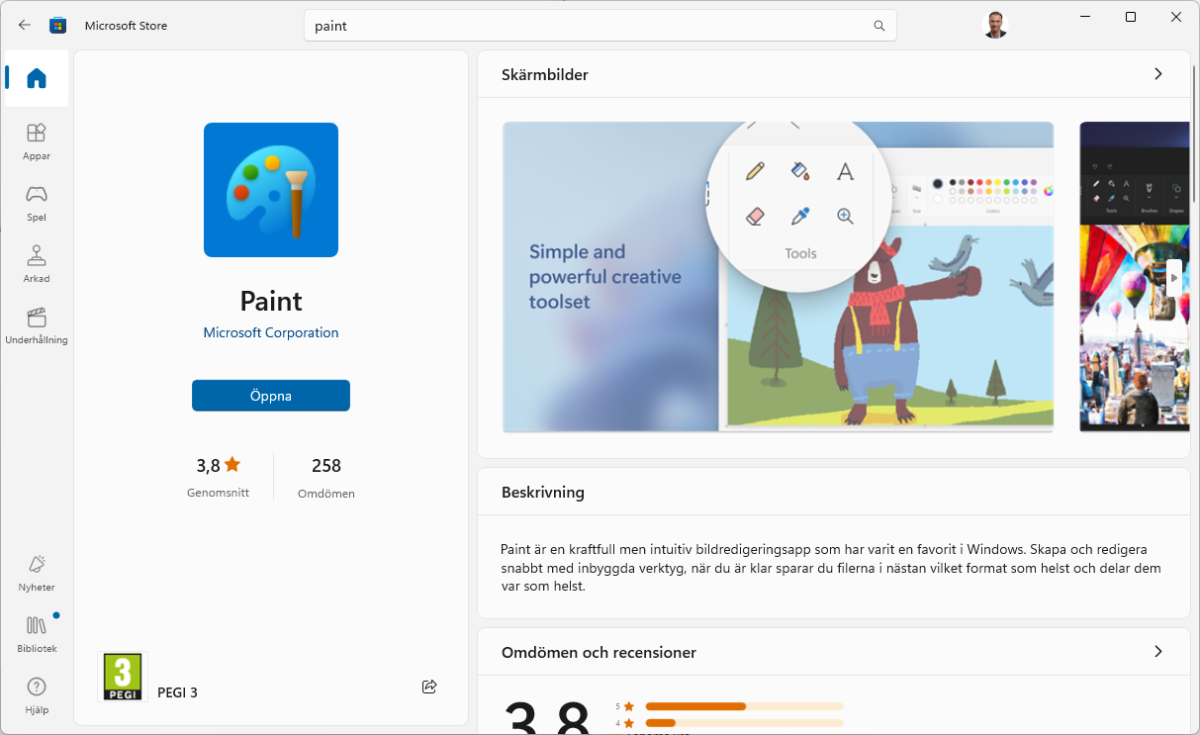Viewport: 1200px width, 735px height.
Task: Open the Underhållning section
Action: pyautogui.click(x=36, y=325)
